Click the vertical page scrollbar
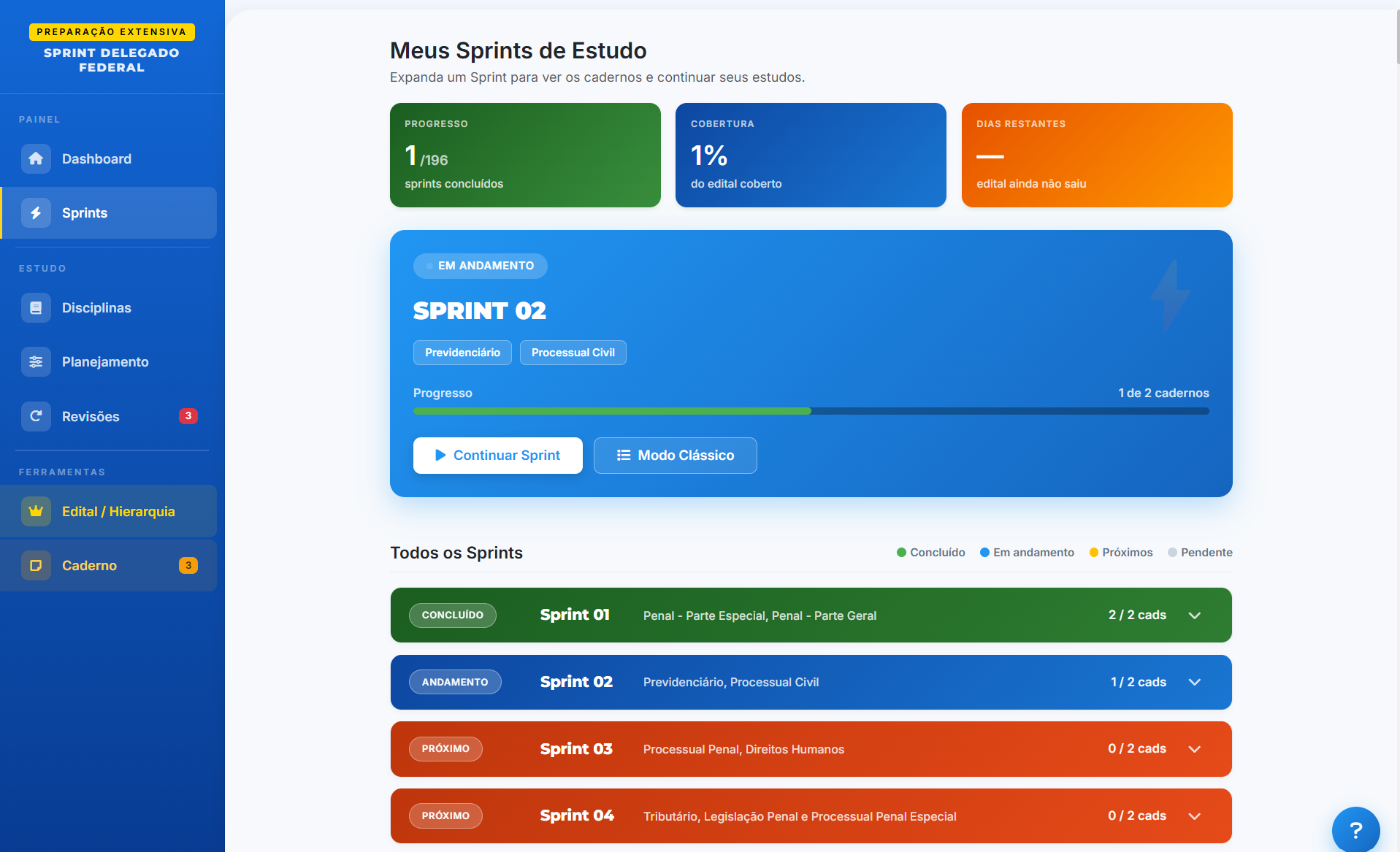 pos(1397,37)
